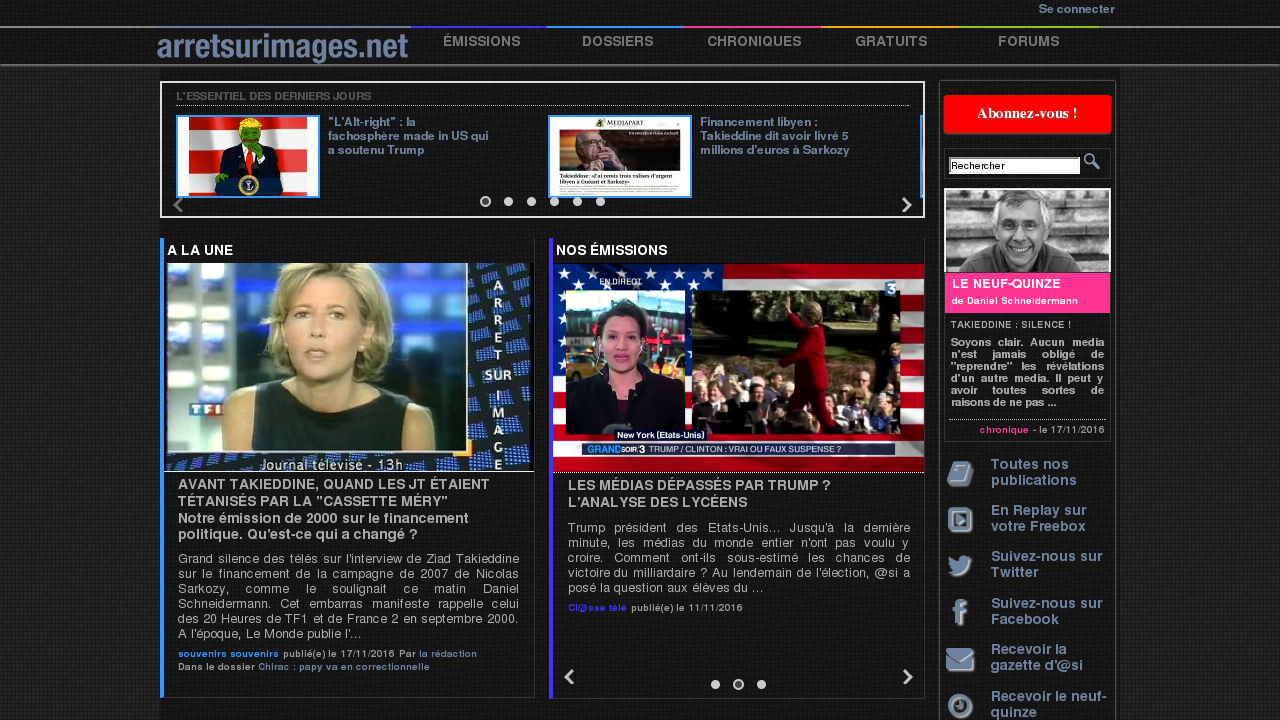Click the Abonnez-vous red button
The height and width of the screenshot is (720, 1280).
coord(1027,114)
